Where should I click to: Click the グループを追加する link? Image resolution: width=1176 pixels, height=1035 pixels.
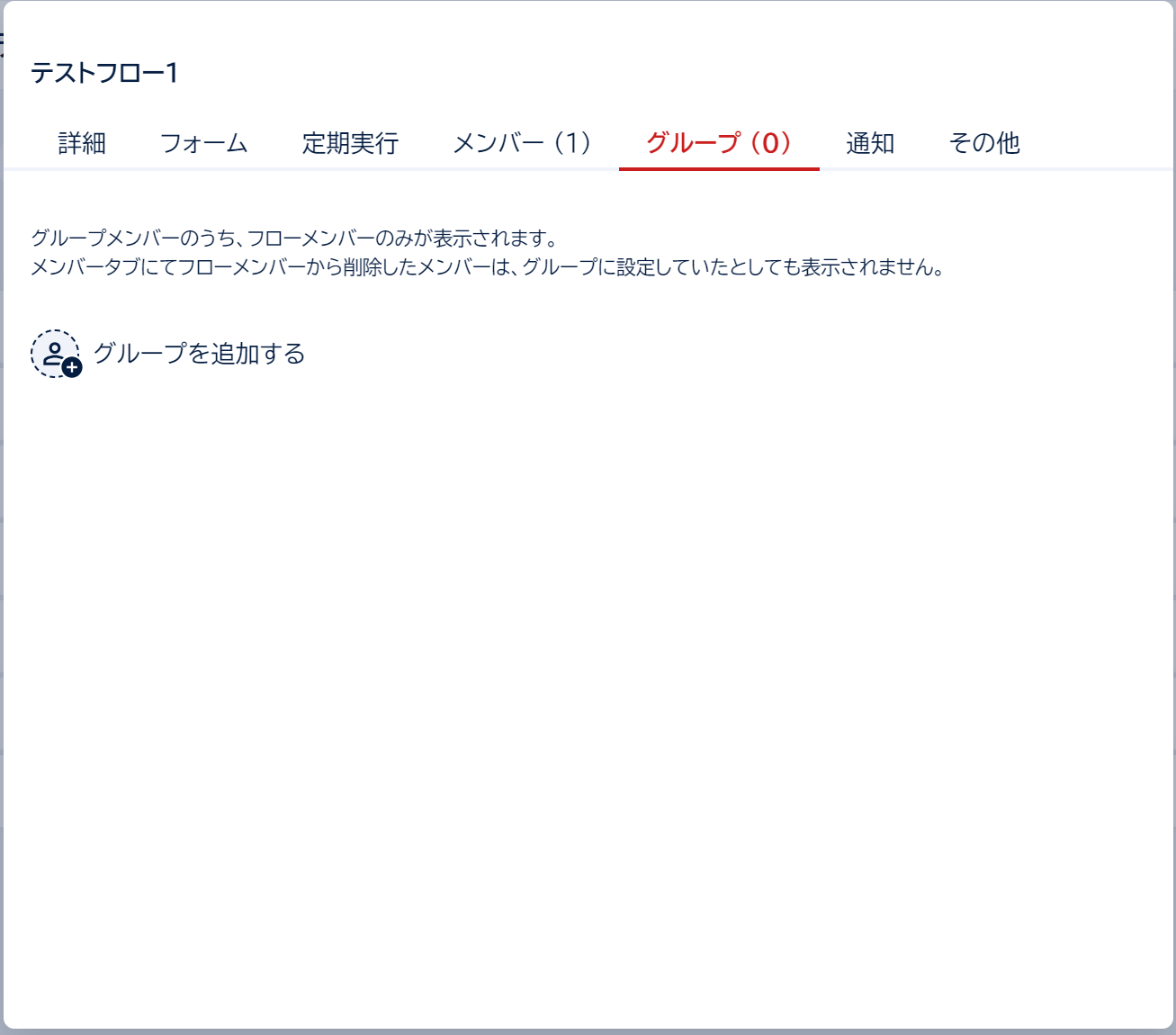[x=199, y=354]
